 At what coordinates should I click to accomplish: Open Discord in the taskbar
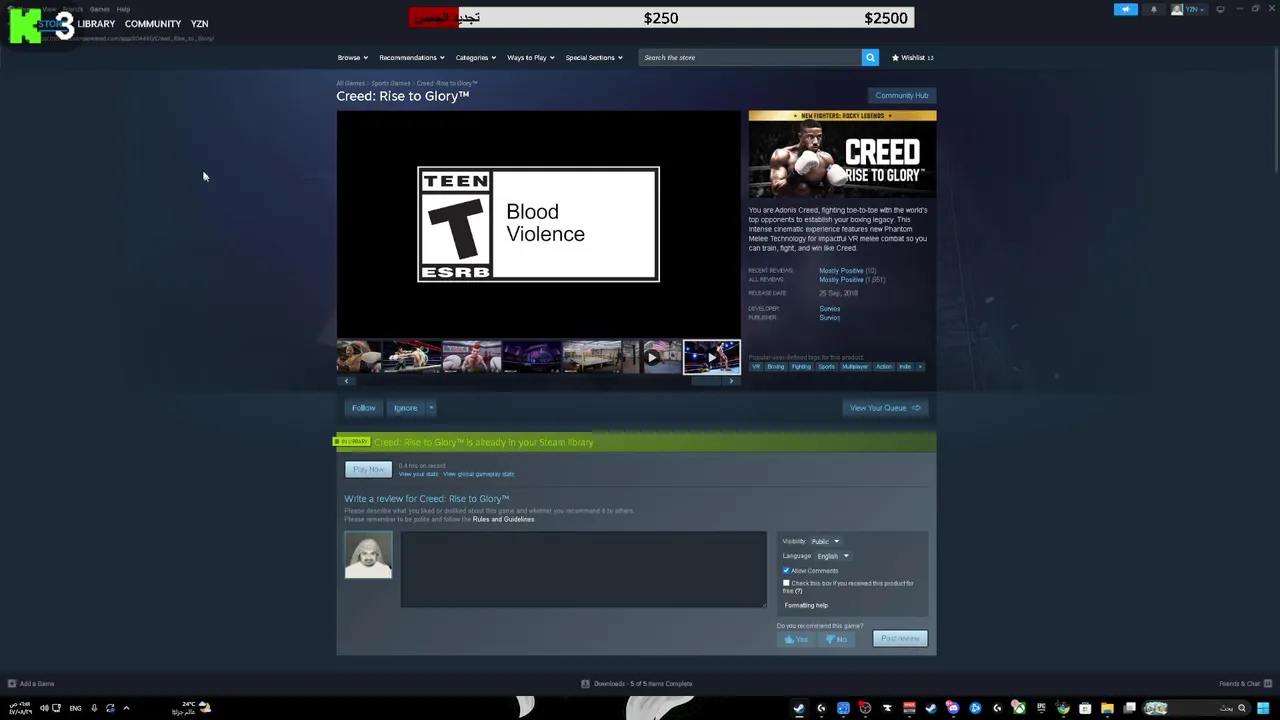[x=953, y=708]
